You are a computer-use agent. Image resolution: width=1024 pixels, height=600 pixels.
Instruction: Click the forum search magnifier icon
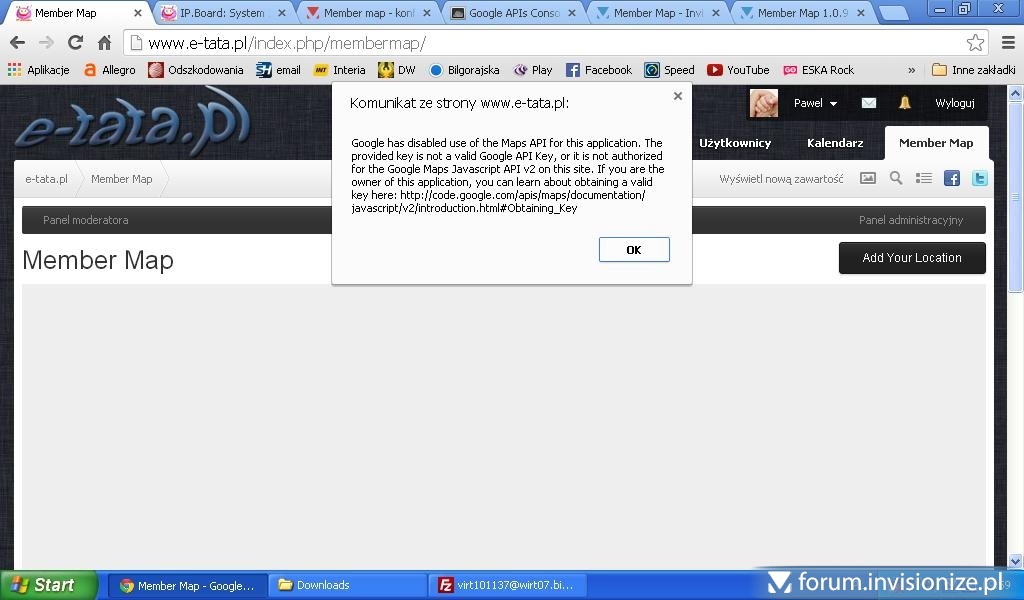pyautogui.click(x=896, y=178)
